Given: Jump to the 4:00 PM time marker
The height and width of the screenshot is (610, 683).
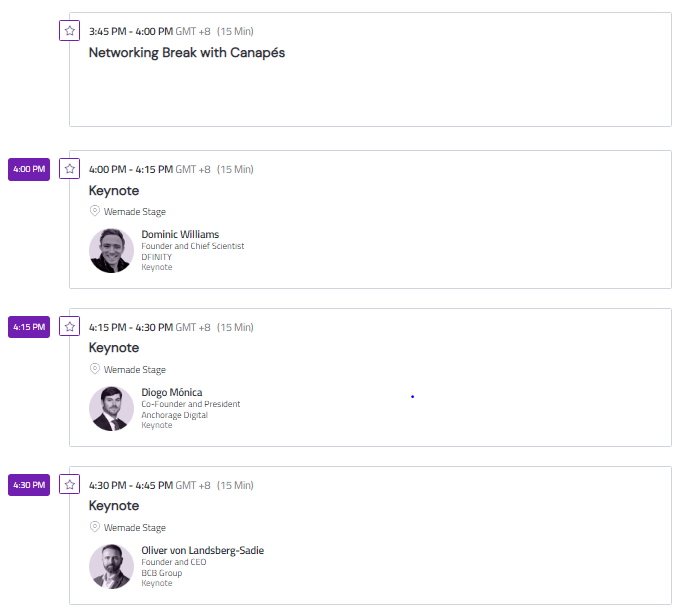Looking at the screenshot, I should 29,169.
